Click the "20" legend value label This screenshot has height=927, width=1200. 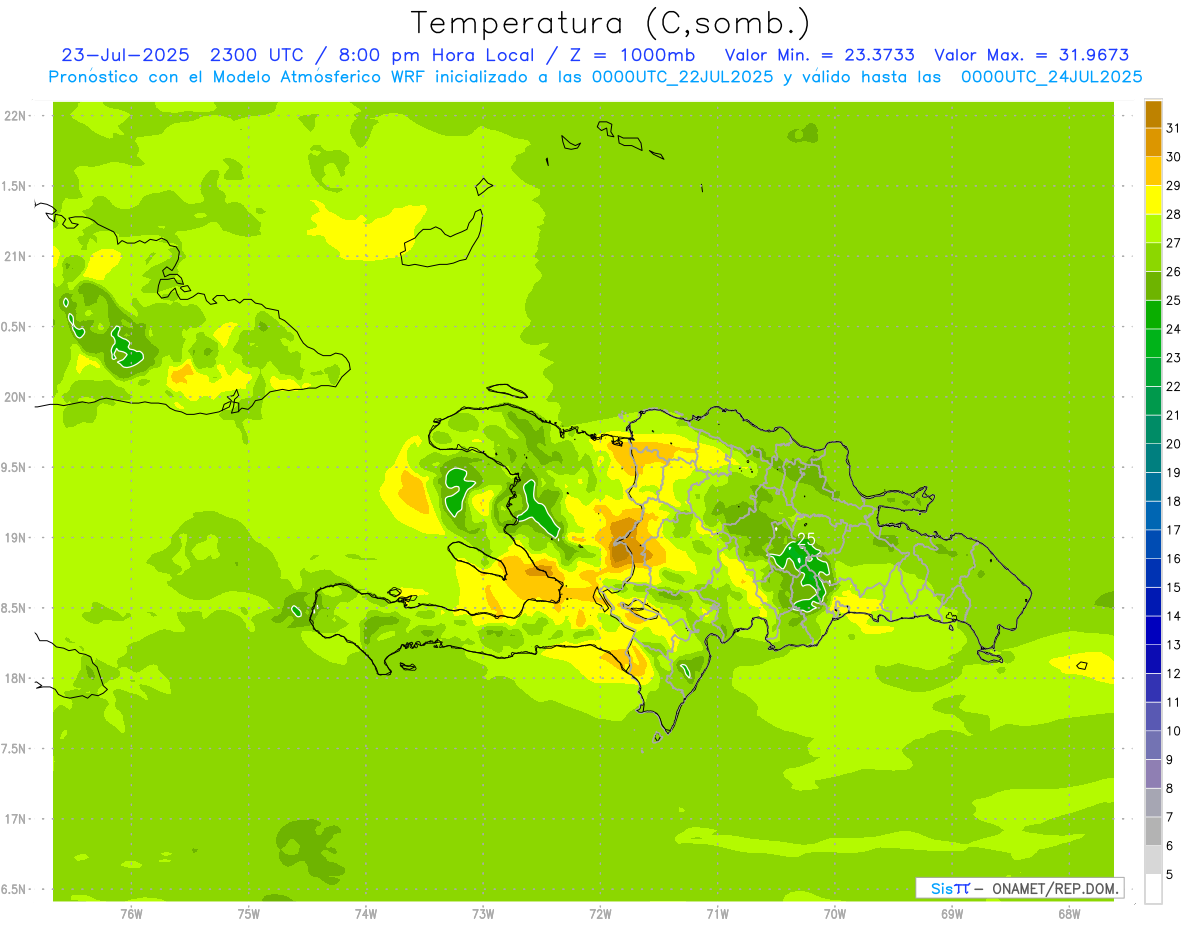click(1174, 444)
